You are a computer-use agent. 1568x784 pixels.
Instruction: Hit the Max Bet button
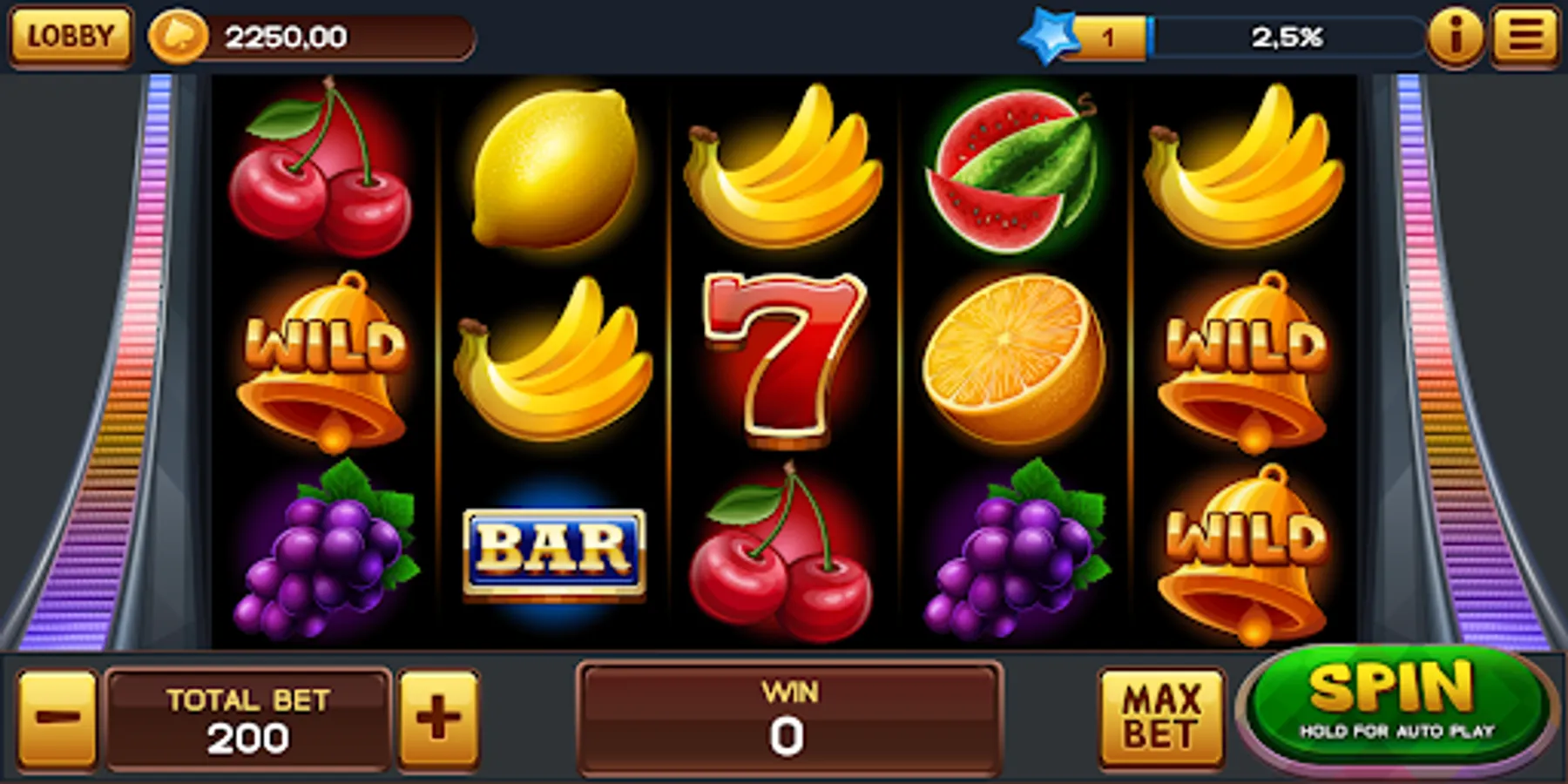tap(1162, 718)
